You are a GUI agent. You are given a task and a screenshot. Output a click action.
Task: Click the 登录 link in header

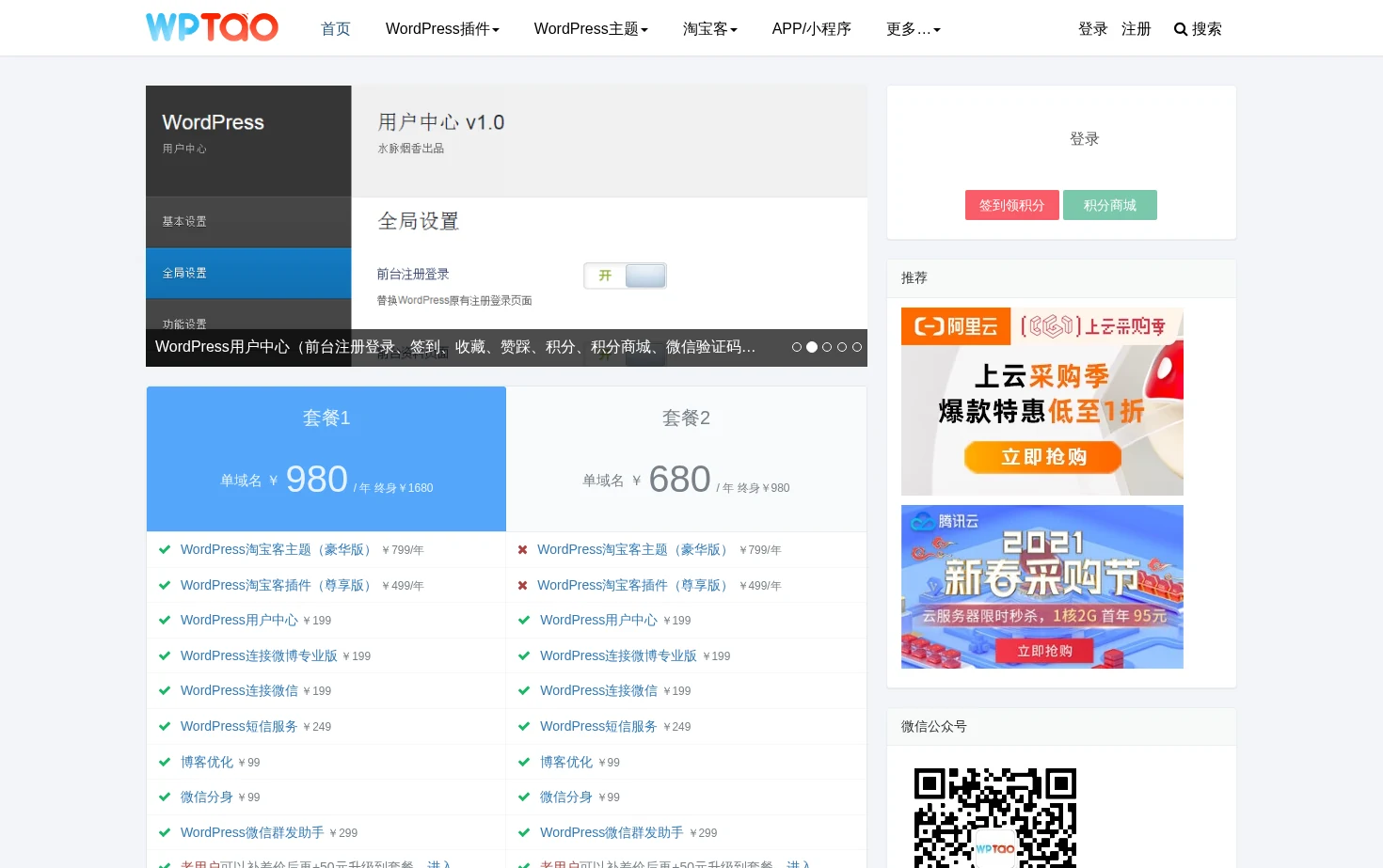pos(1092,28)
